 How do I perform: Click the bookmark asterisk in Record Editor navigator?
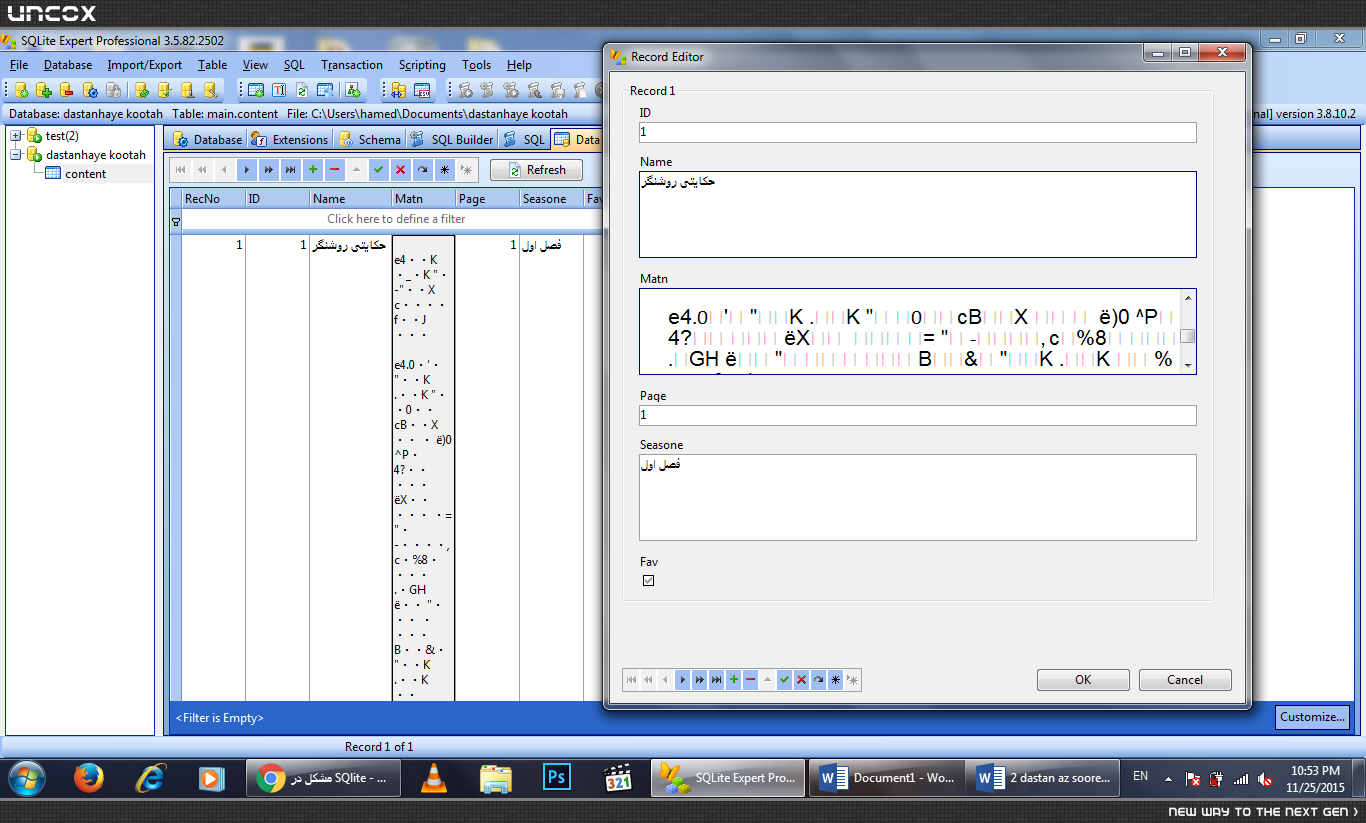pos(836,680)
